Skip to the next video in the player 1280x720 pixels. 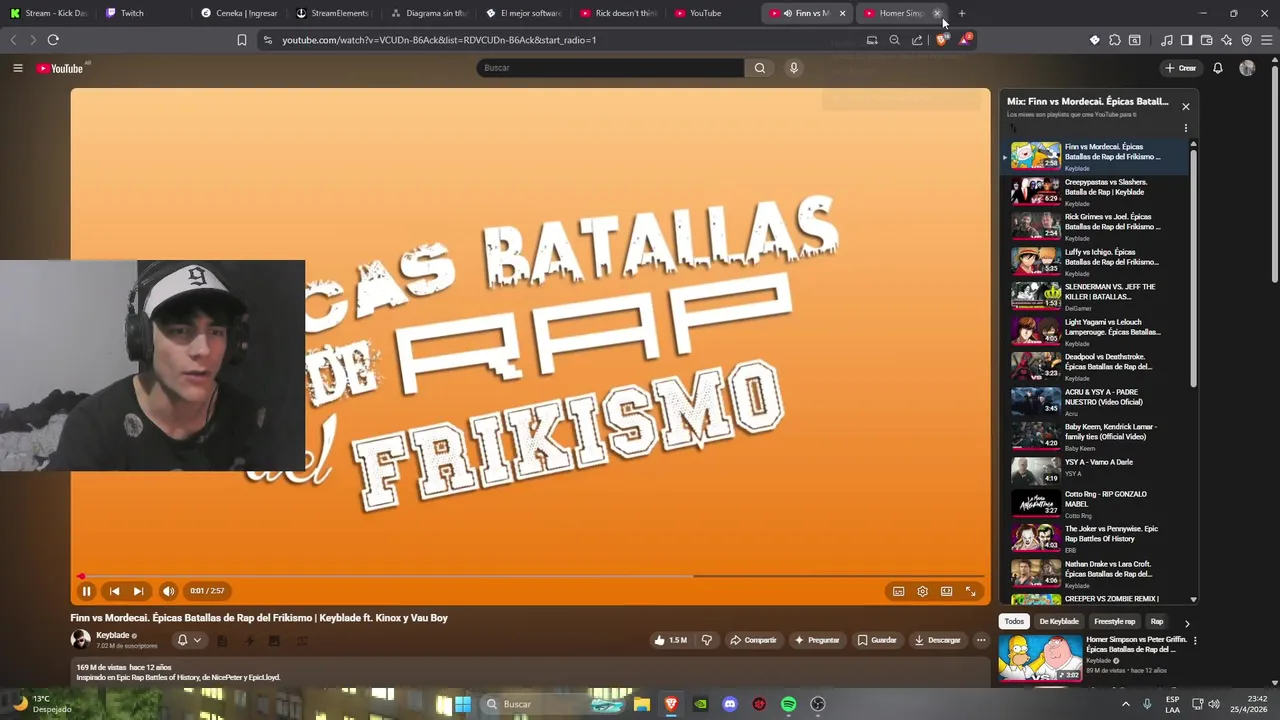coord(138,591)
